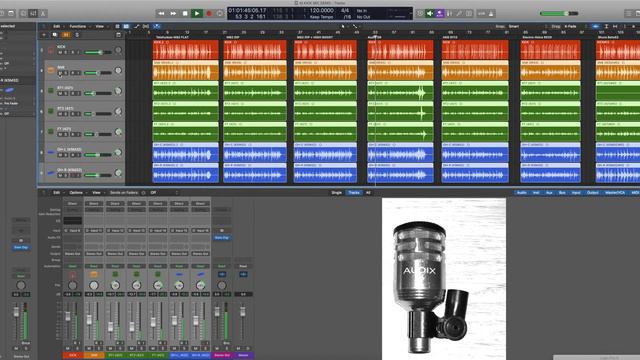Open the List Editors button at top right
This screenshot has width=640, height=360.
(x=629, y=13)
